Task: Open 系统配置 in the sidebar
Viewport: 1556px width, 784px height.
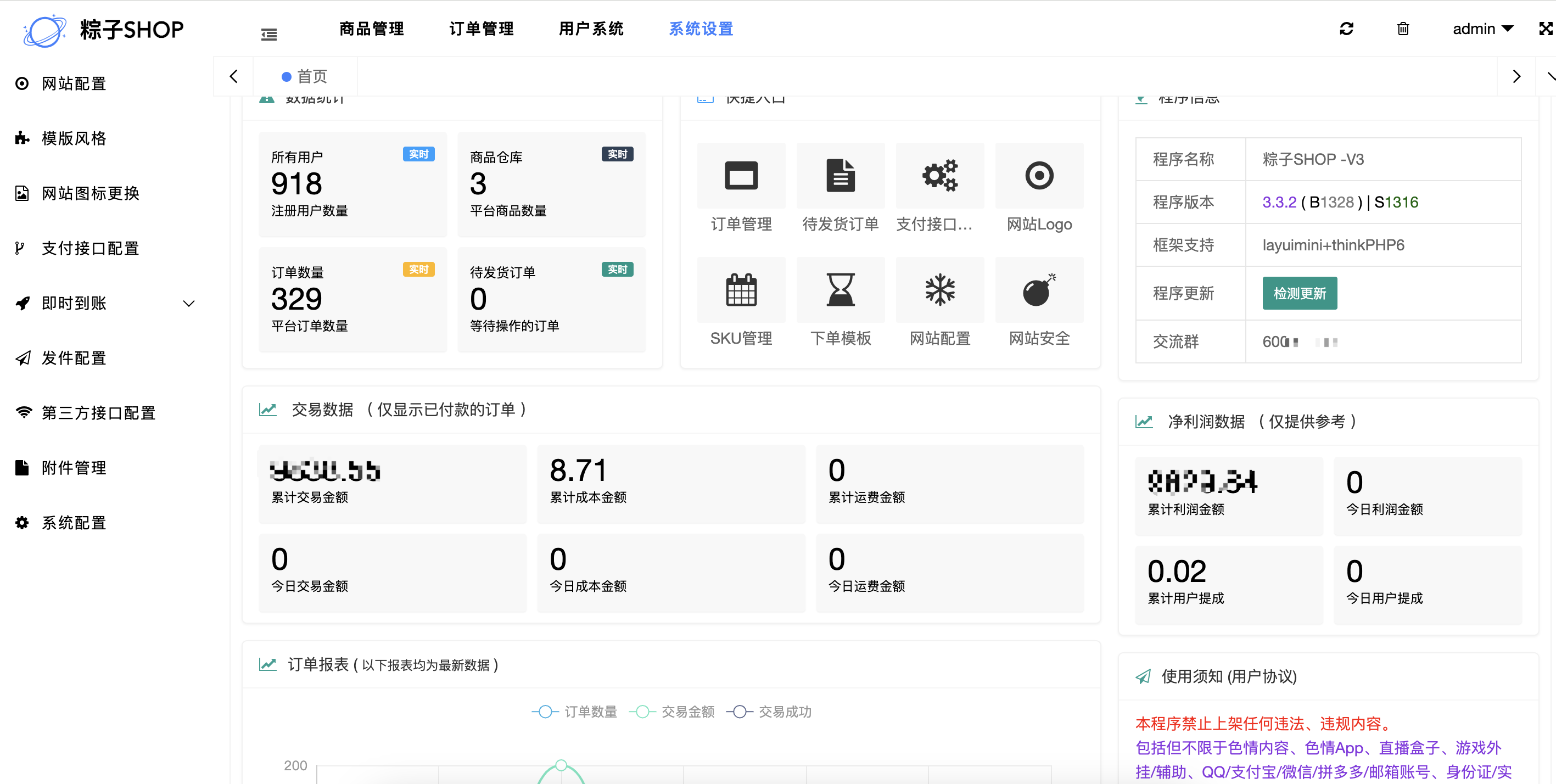Action: click(74, 523)
